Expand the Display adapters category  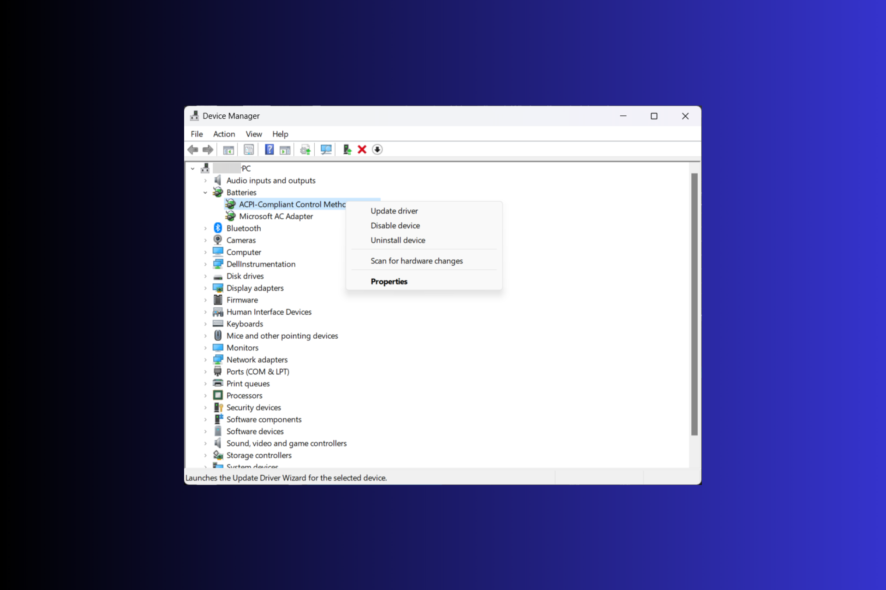tap(205, 288)
